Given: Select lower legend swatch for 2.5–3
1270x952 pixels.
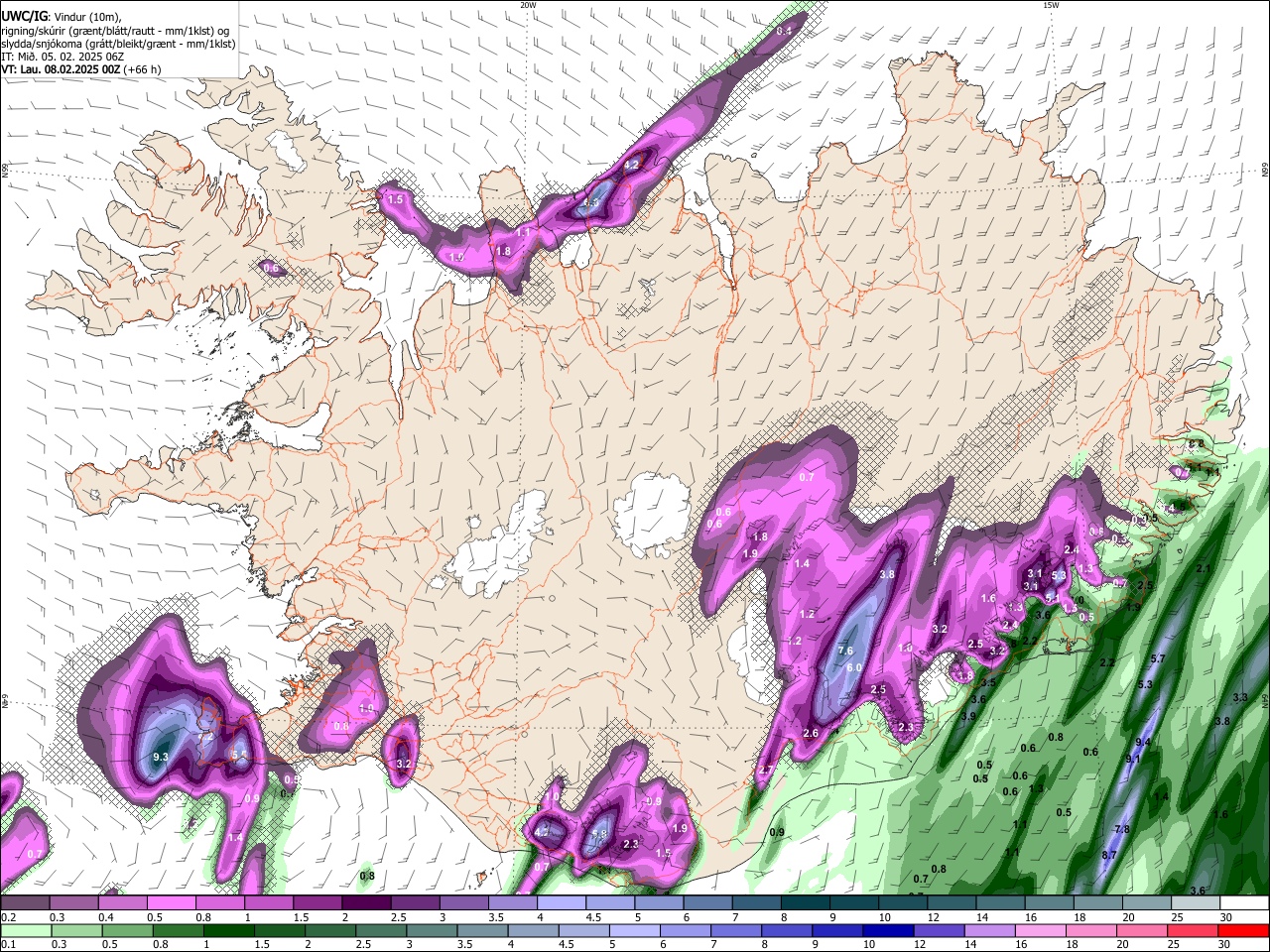Looking at the screenshot, I should (x=381, y=931).
